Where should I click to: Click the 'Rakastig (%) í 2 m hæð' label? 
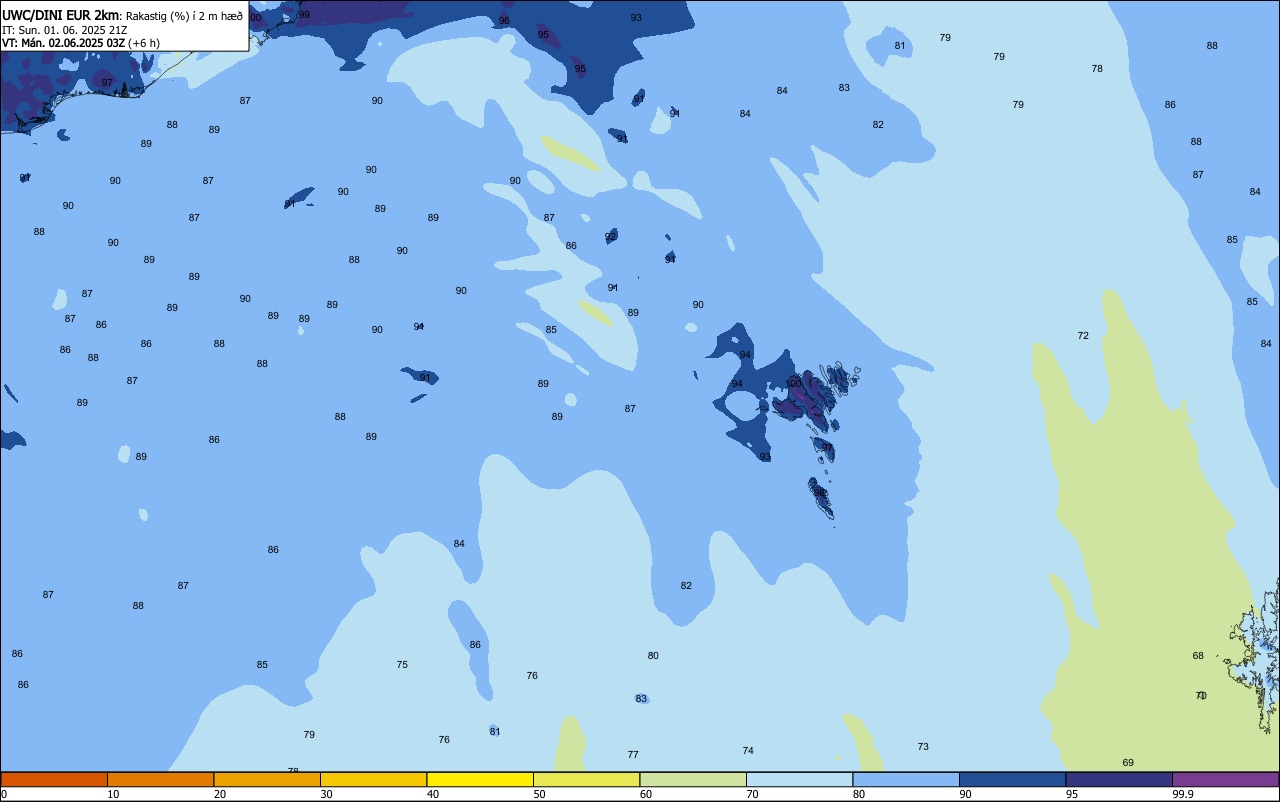point(184,16)
